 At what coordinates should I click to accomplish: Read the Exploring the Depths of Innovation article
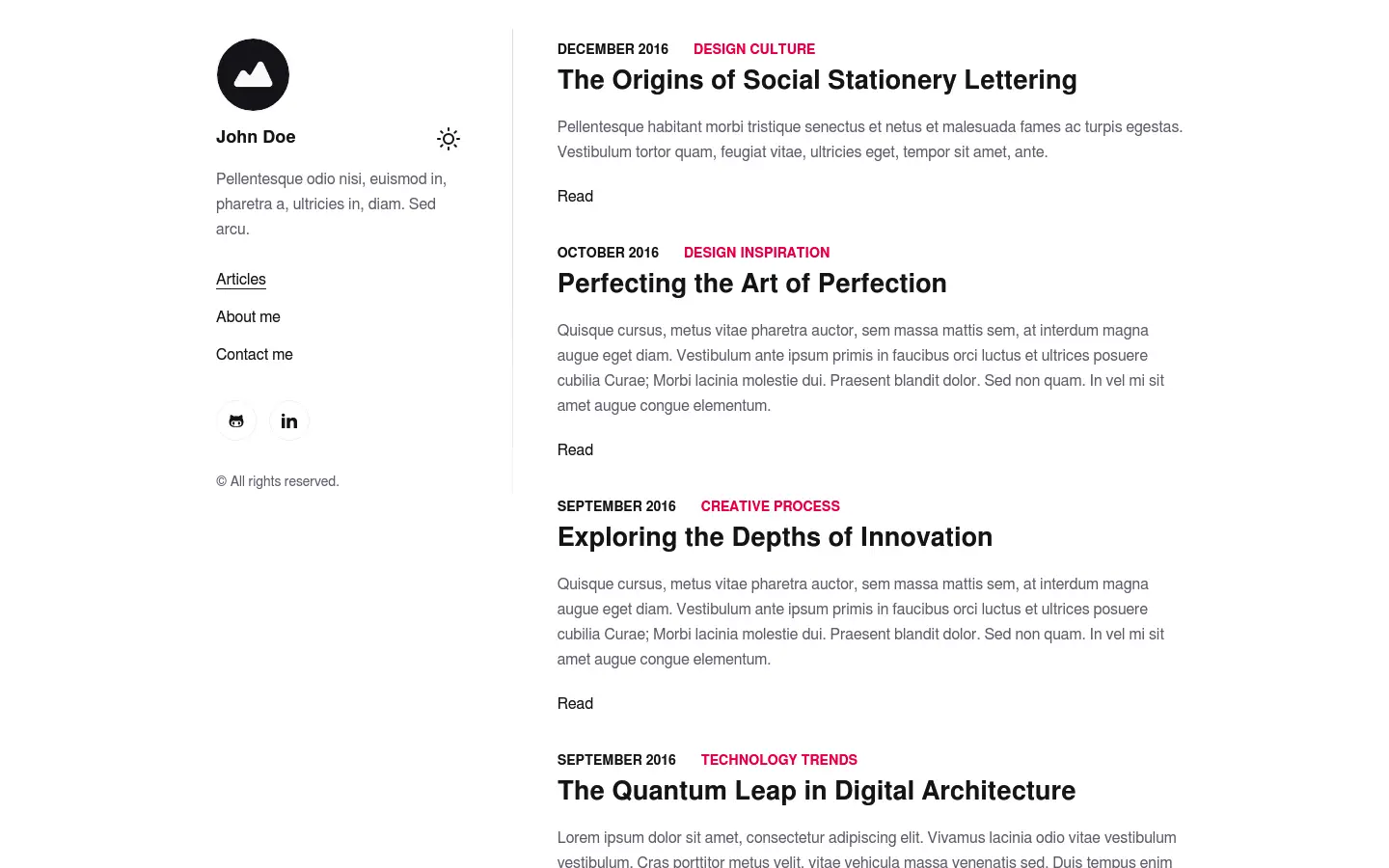[x=575, y=704]
